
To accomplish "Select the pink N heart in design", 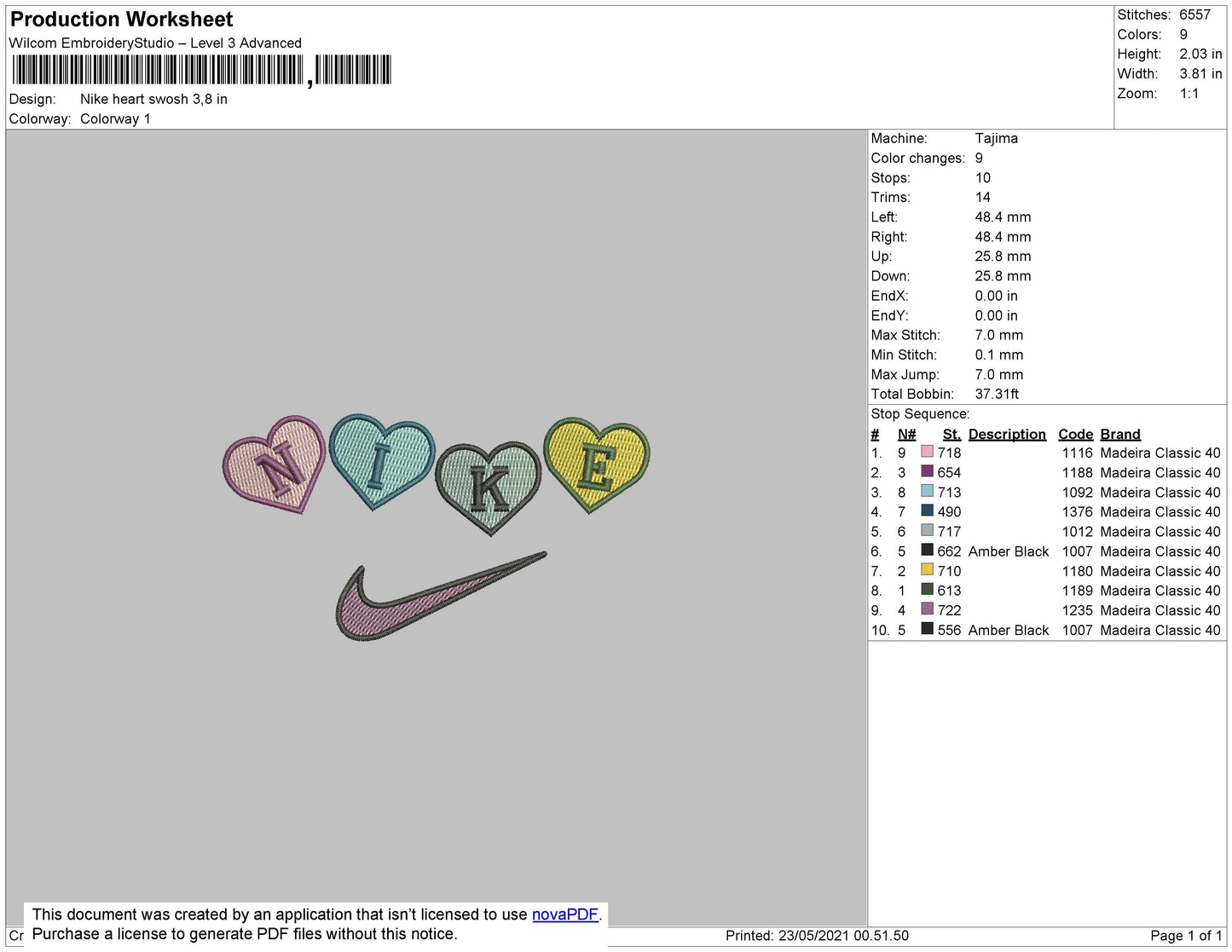I will [x=275, y=464].
